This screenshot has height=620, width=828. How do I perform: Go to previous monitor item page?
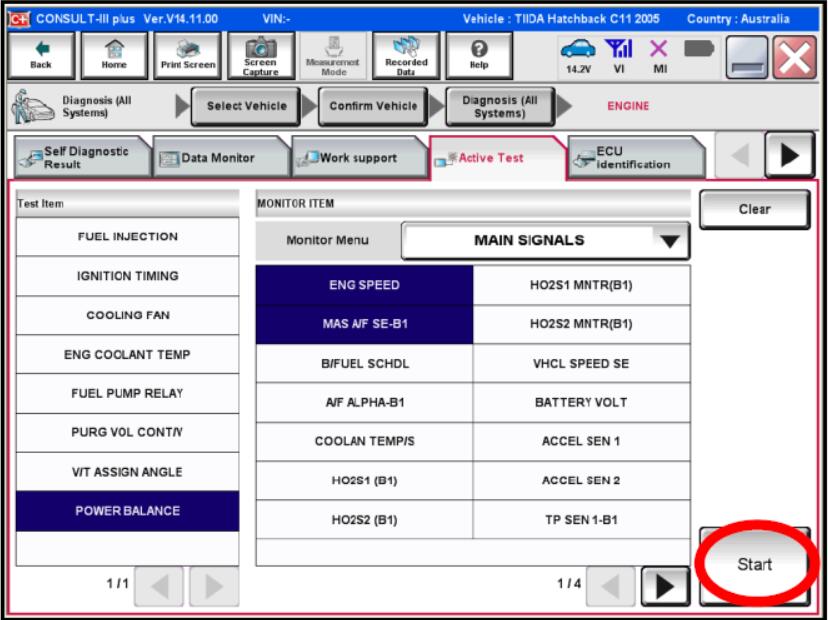tap(611, 586)
